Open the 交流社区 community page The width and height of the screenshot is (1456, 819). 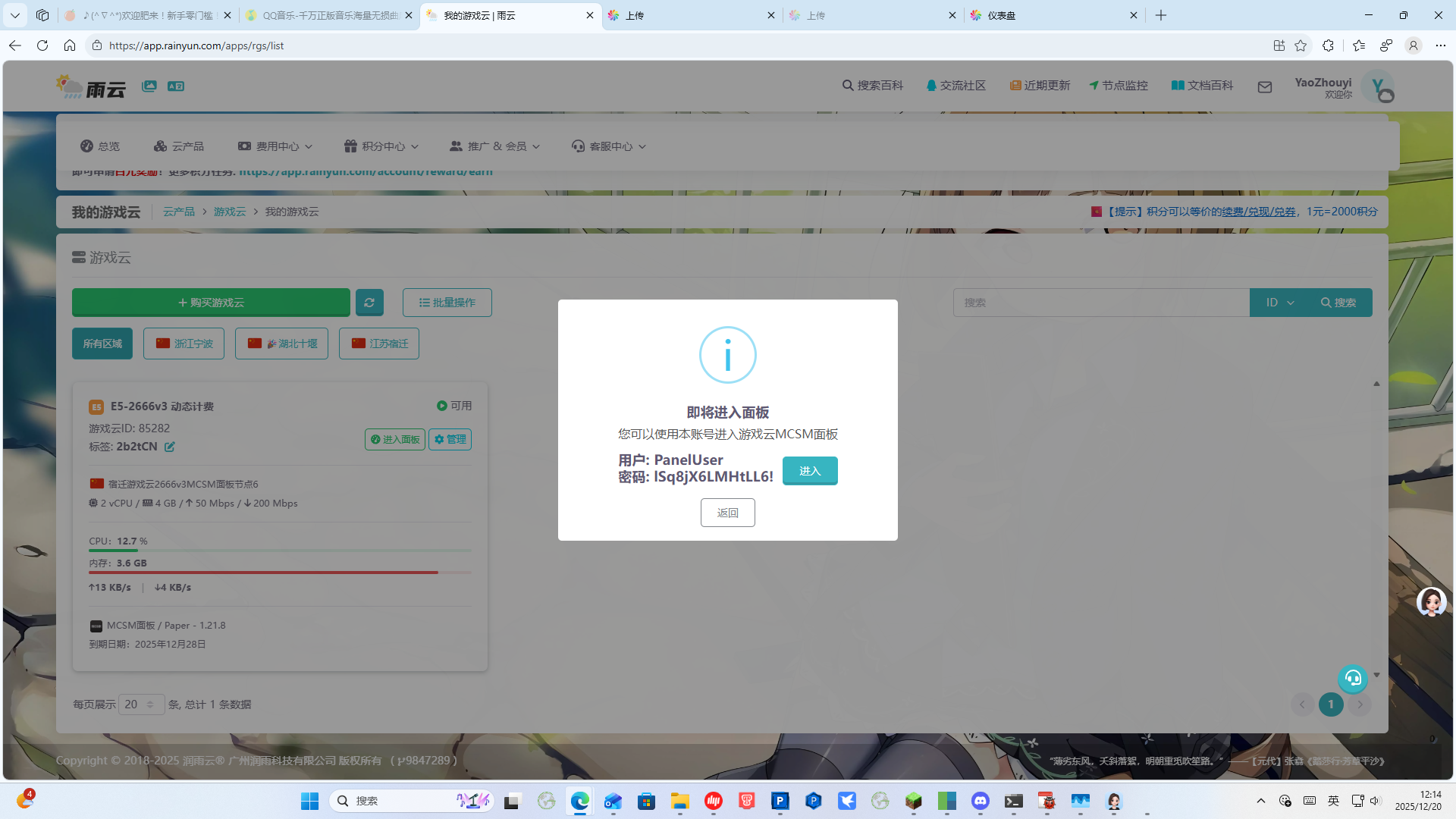956,85
